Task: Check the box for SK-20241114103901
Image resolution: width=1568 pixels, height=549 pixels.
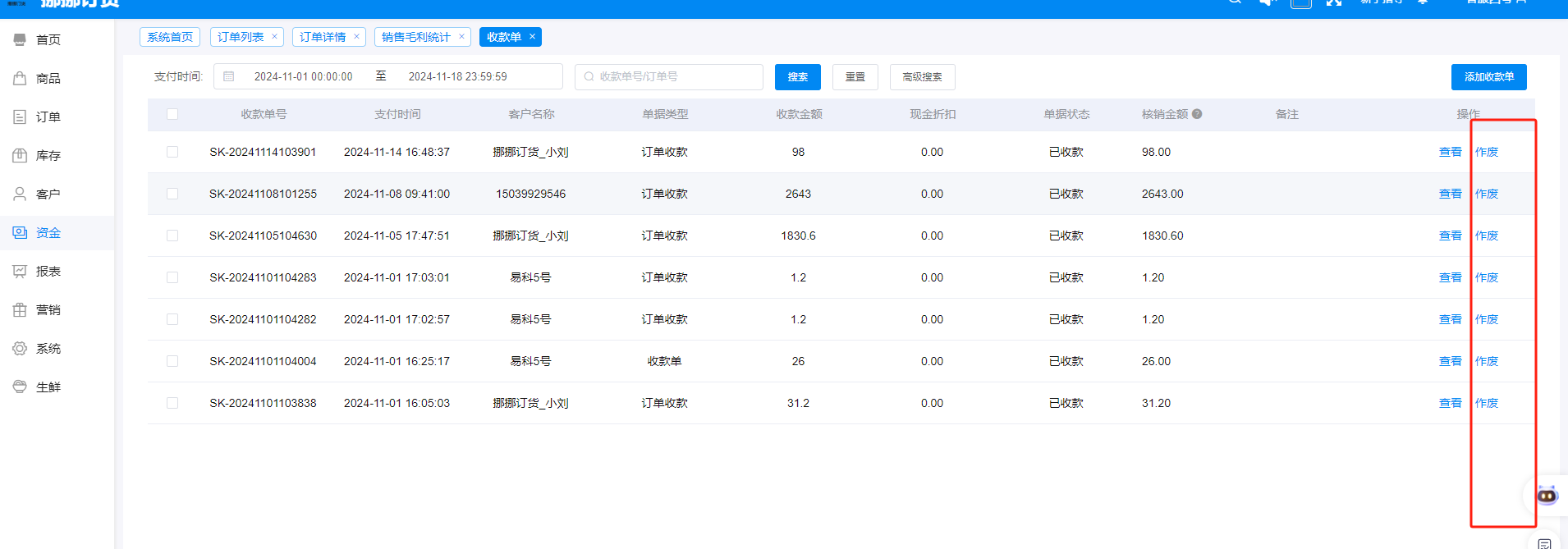Action: coord(172,152)
